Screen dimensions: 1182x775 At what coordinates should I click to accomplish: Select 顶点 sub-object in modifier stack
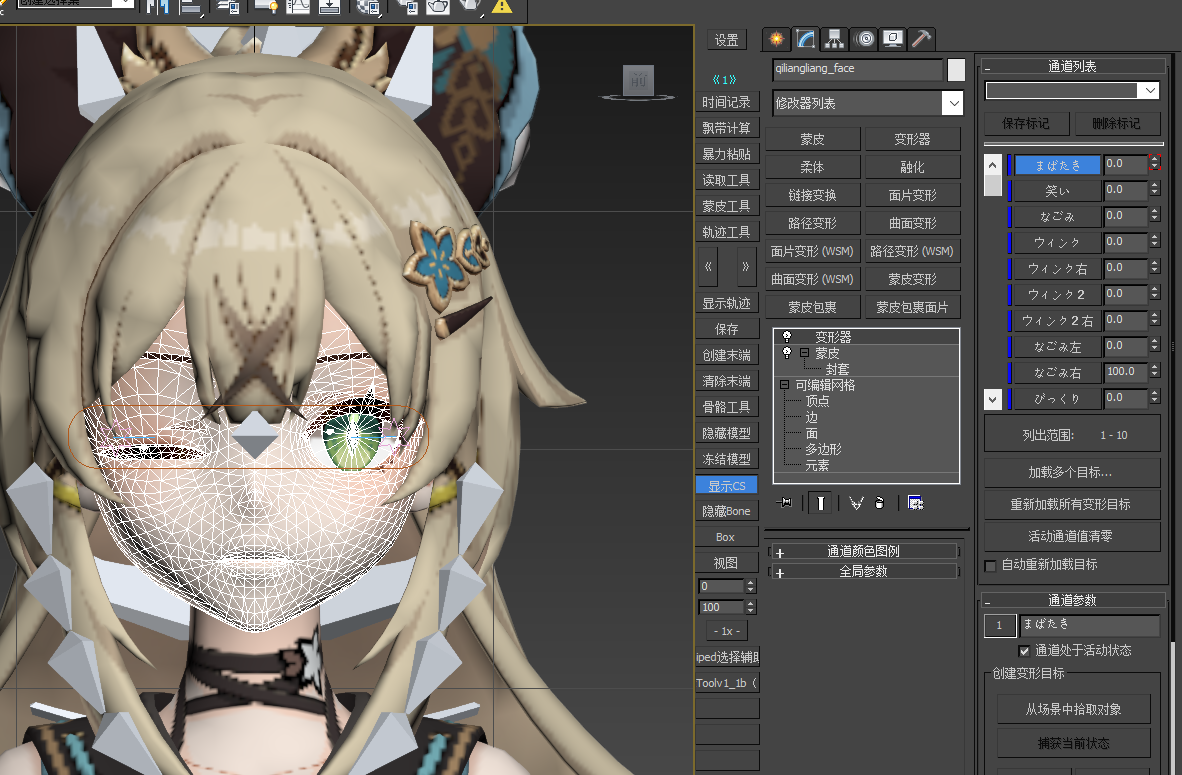coord(817,401)
